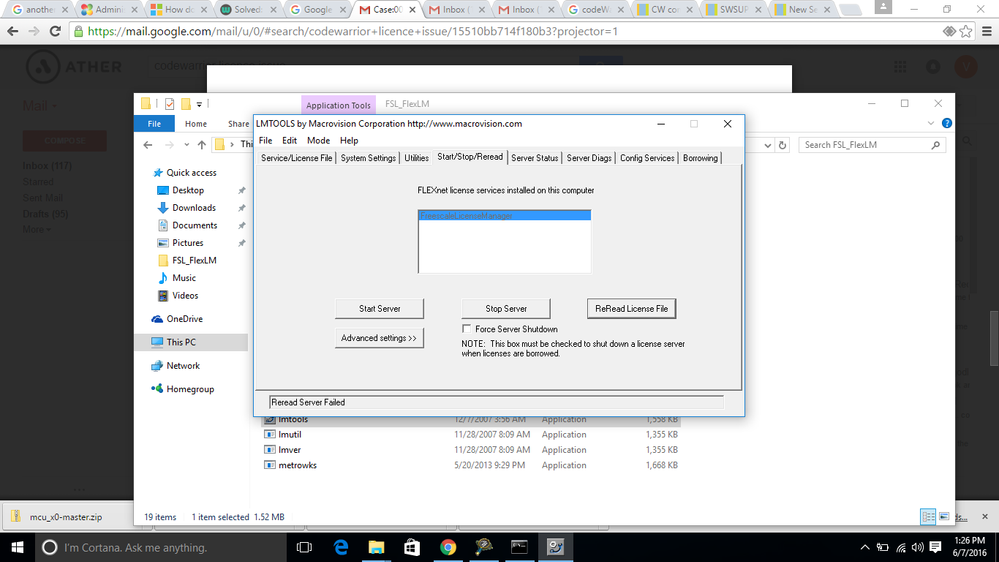999x562 pixels.
Task: Go back in Chrome browser
Action: tap(13, 31)
